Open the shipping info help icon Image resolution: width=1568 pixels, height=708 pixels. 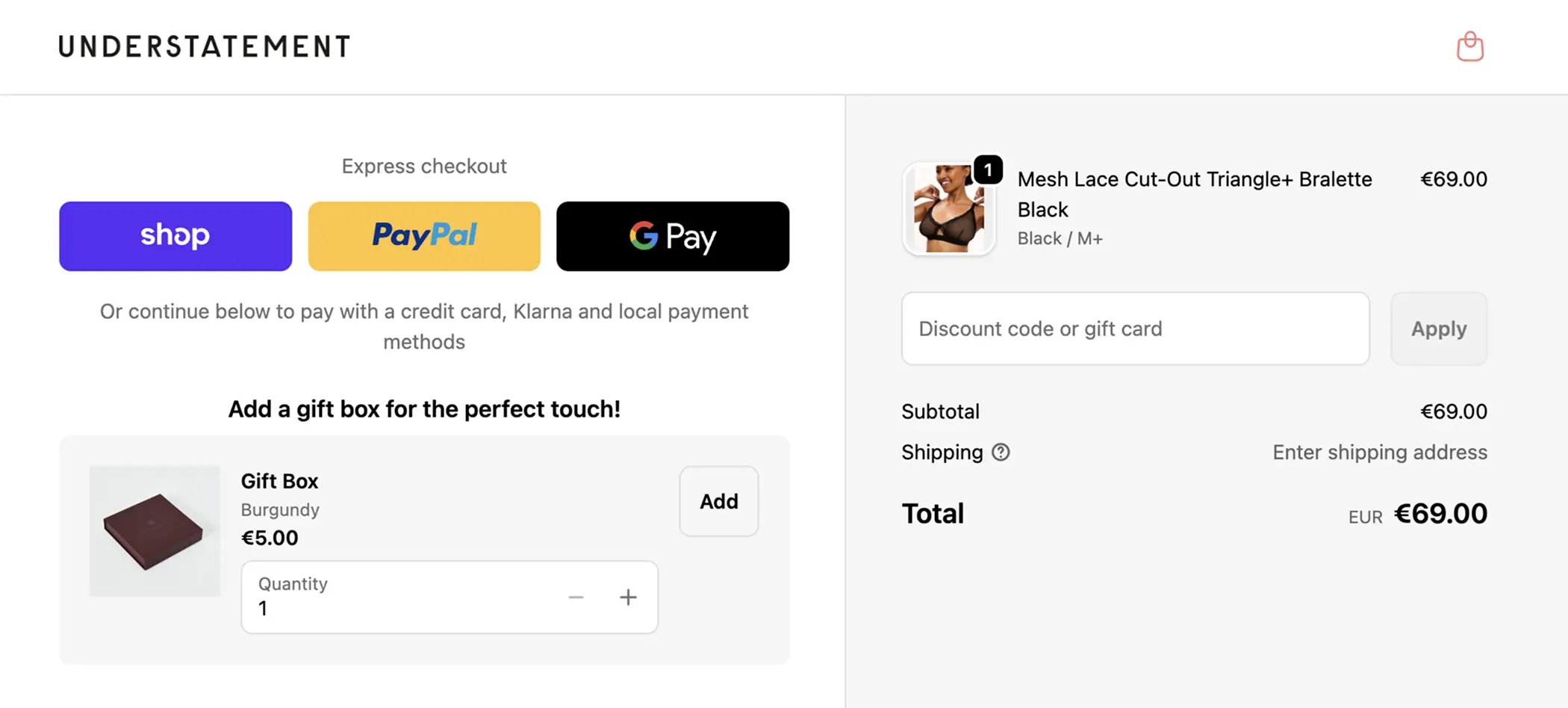(1001, 452)
